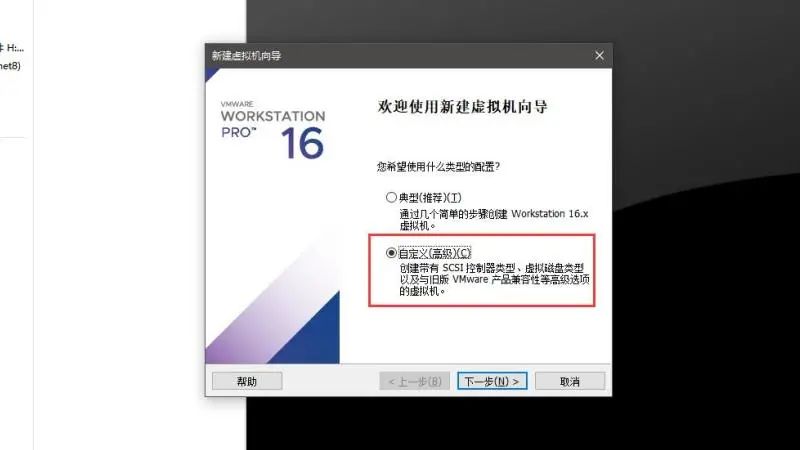The height and width of the screenshot is (450, 800).
Task: Click the net8) entry in the left panel
Action: tap(10, 66)
